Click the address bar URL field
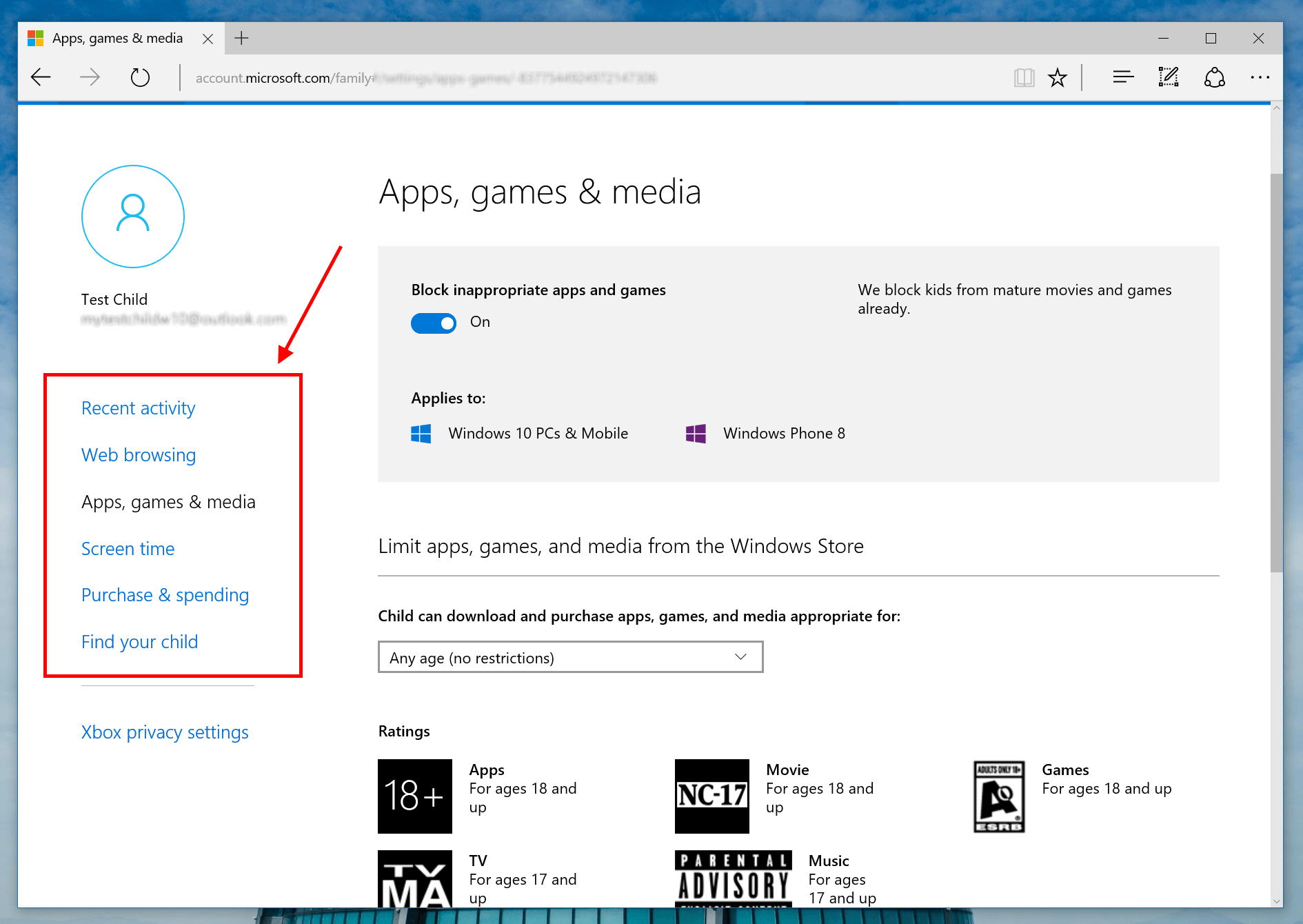The image size is (1303, 924). [x=593, y=78]
